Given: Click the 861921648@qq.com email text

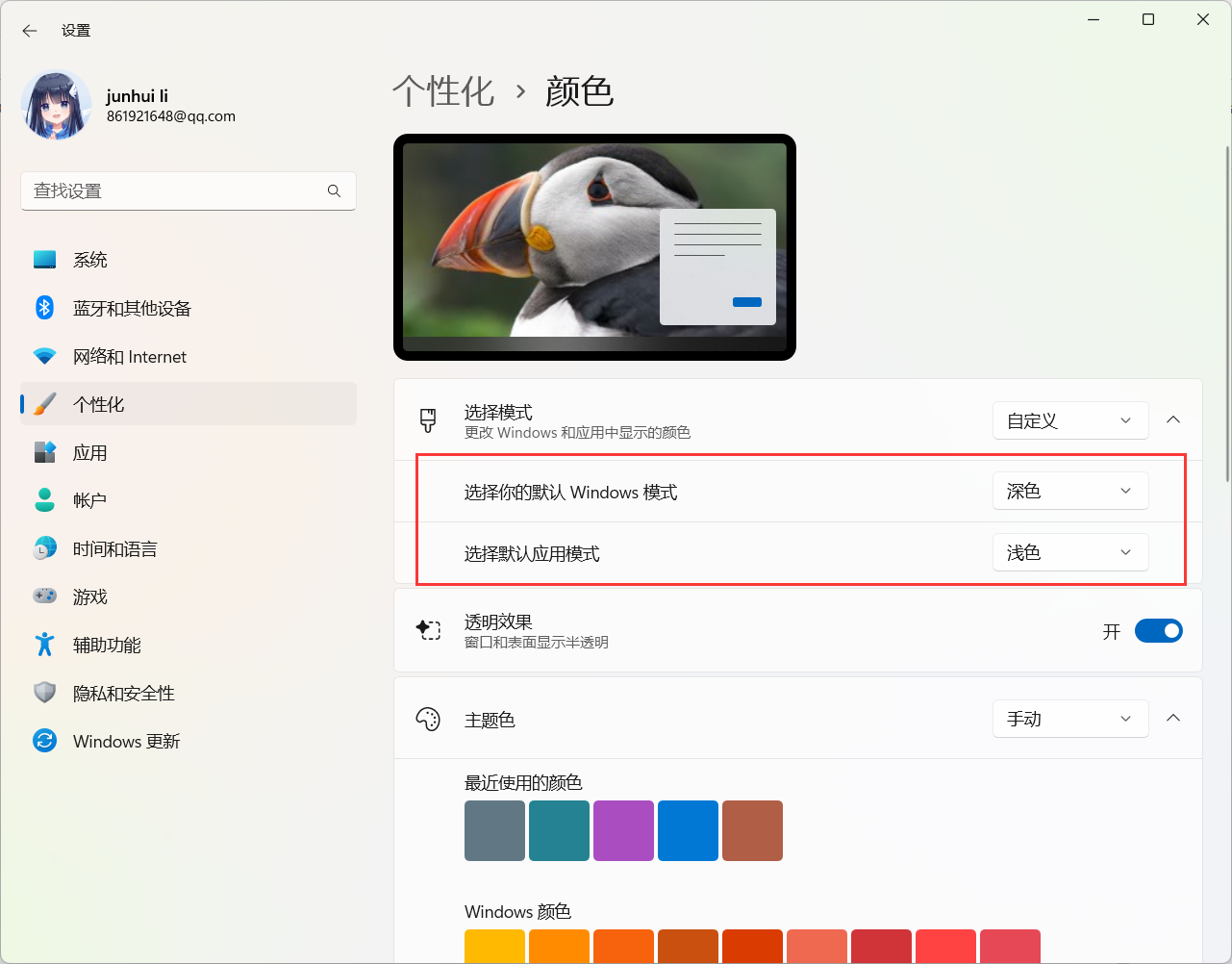Looking at the screenshot, I should click(171, 116).
